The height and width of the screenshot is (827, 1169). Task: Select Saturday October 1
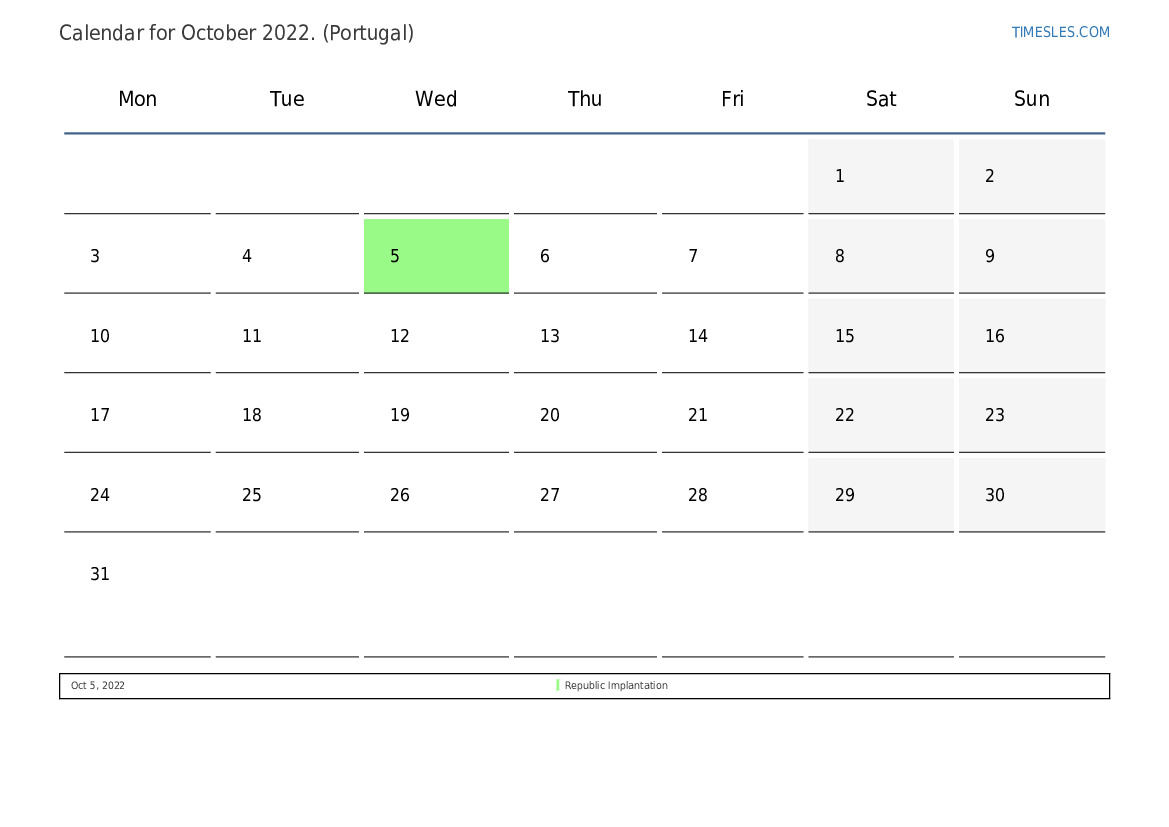click(x=880, y=176)
